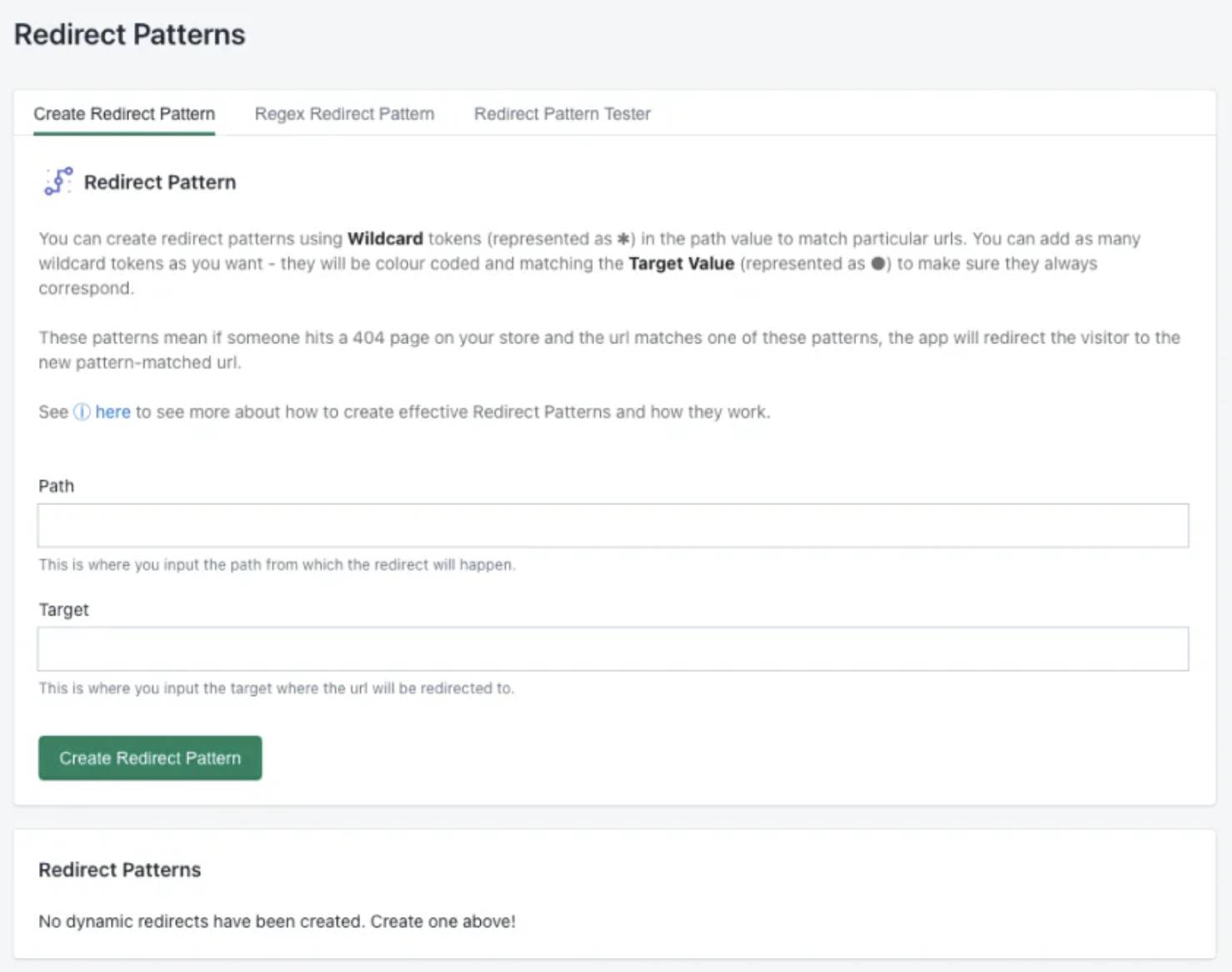1232x972 pixels.
Task: Click the Redirect Pattern node icon
Action: pos(58,181)
